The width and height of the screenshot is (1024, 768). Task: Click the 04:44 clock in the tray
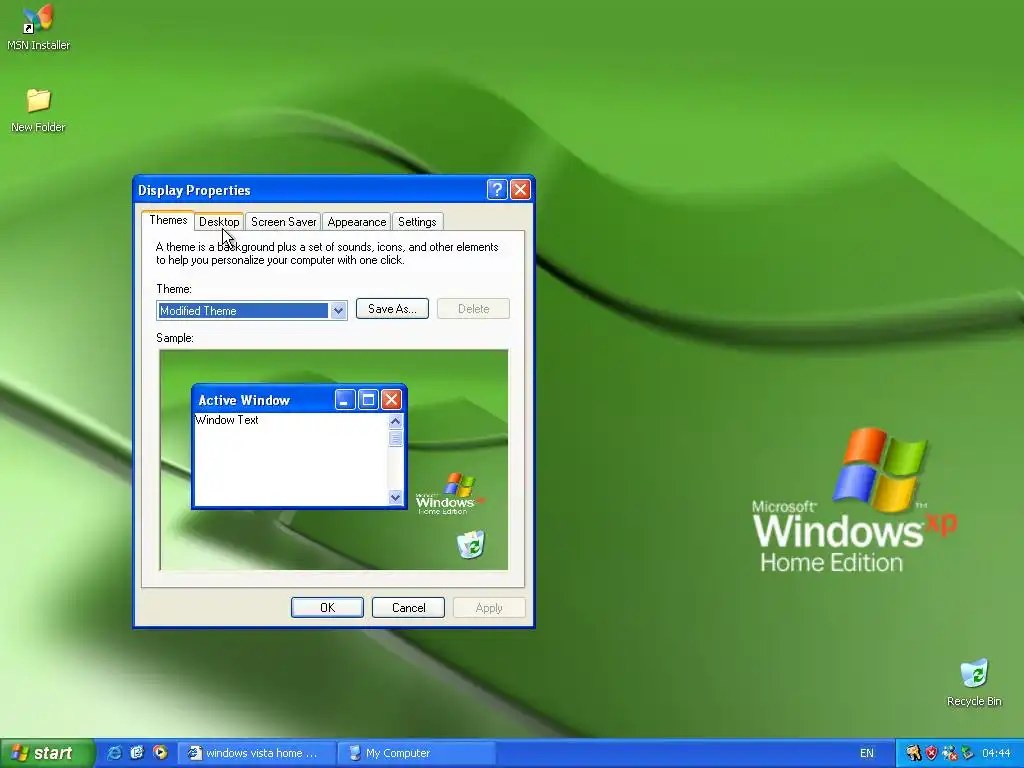pyautogui.click(x=996, y=753)
